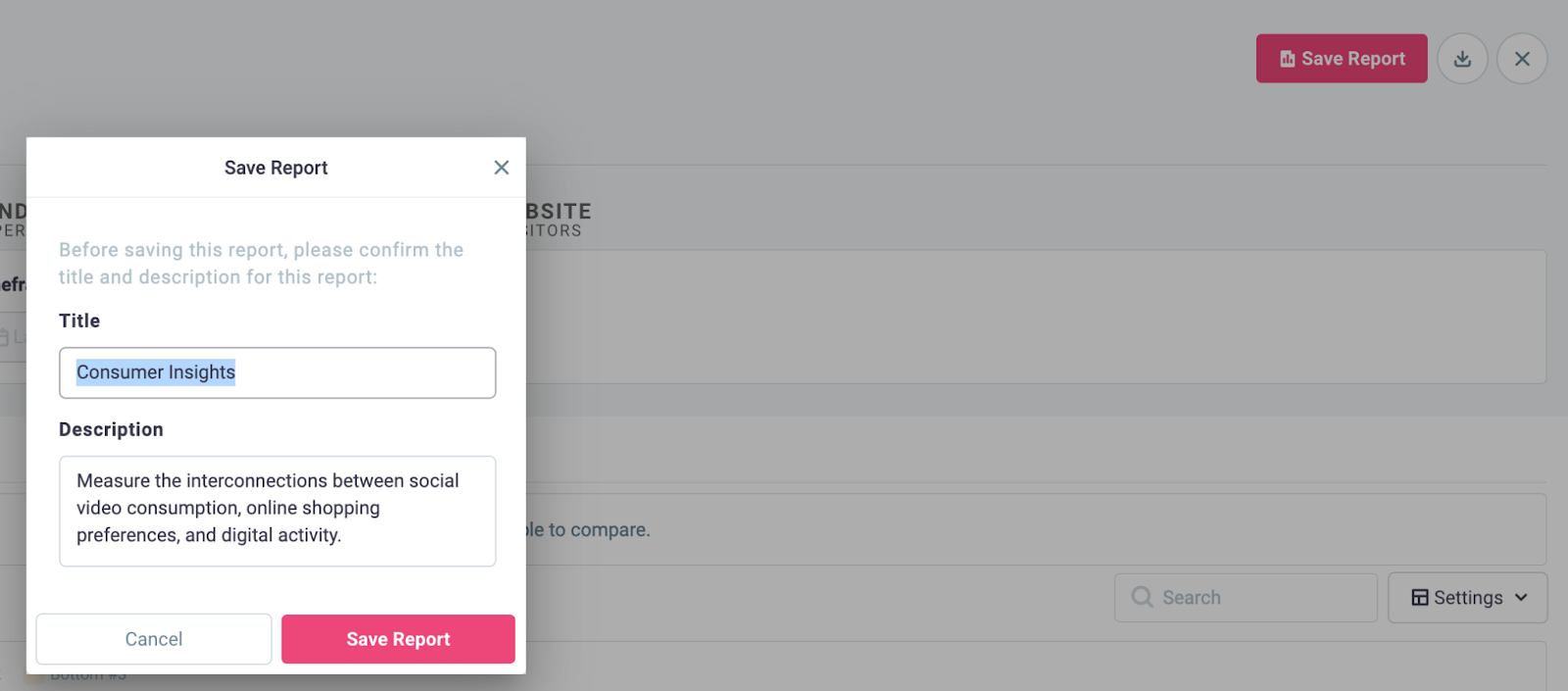Screen dimensions: 1568x691
Task: Click the chart icon on header Save Report
Action: [x=1288, y=59]
